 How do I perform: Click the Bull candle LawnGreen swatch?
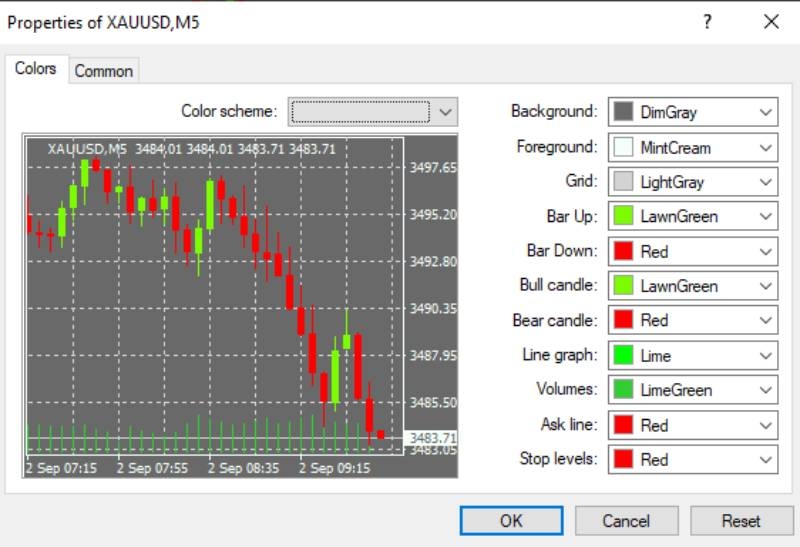click(623, 286)
